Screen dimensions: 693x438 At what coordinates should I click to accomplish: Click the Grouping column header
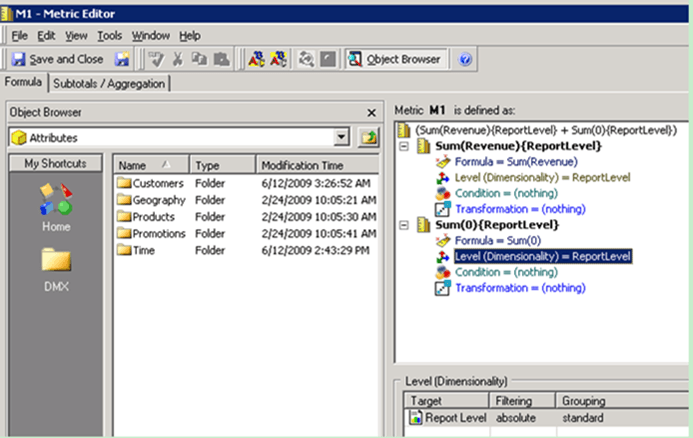pos(623,400)
